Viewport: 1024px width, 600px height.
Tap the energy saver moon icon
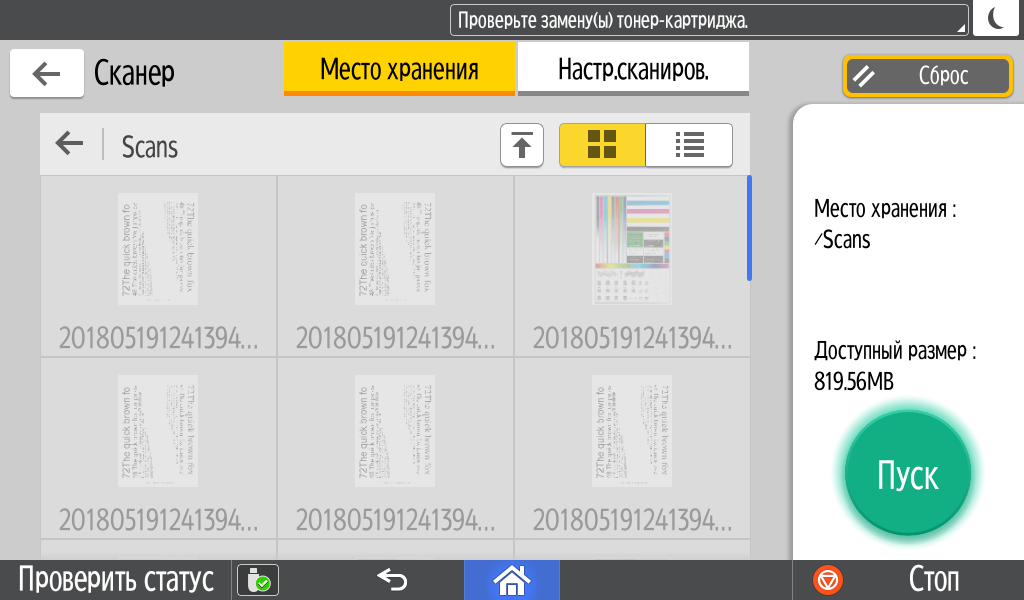coord(995,18)
